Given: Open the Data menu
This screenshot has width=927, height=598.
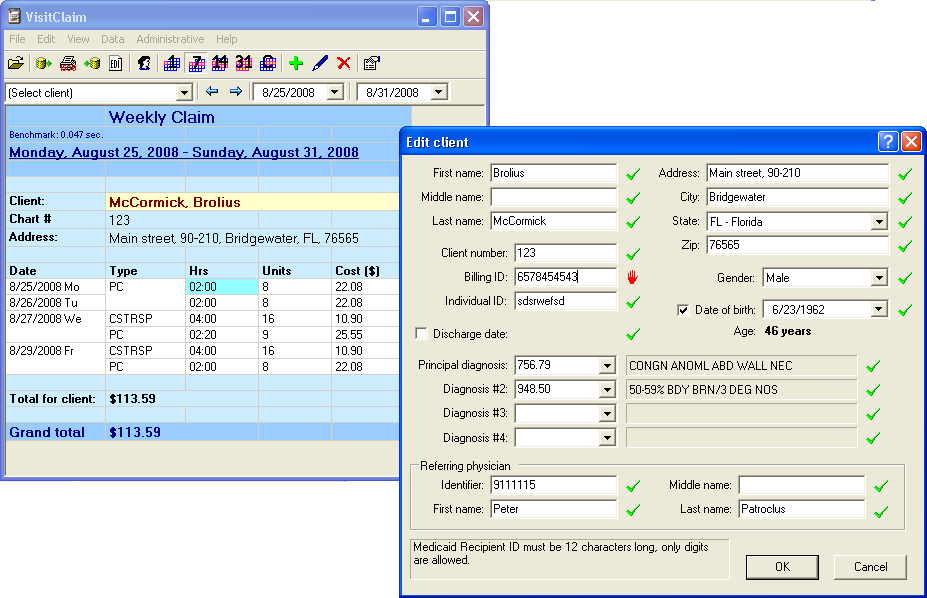Looking at the screenshot, I should click(x=113, y=39).
